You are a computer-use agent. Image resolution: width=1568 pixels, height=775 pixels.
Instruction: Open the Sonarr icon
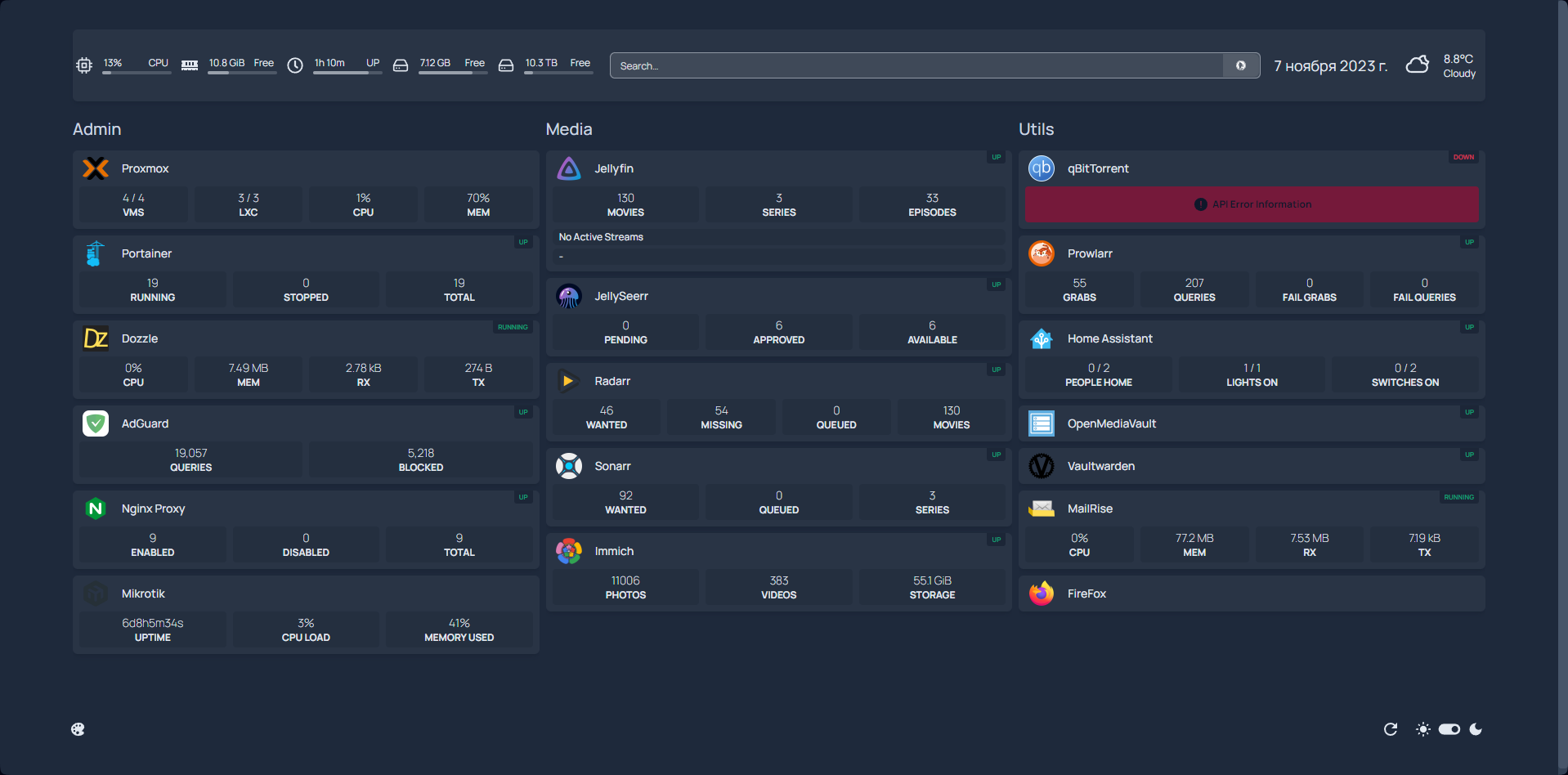click(569, 466)
